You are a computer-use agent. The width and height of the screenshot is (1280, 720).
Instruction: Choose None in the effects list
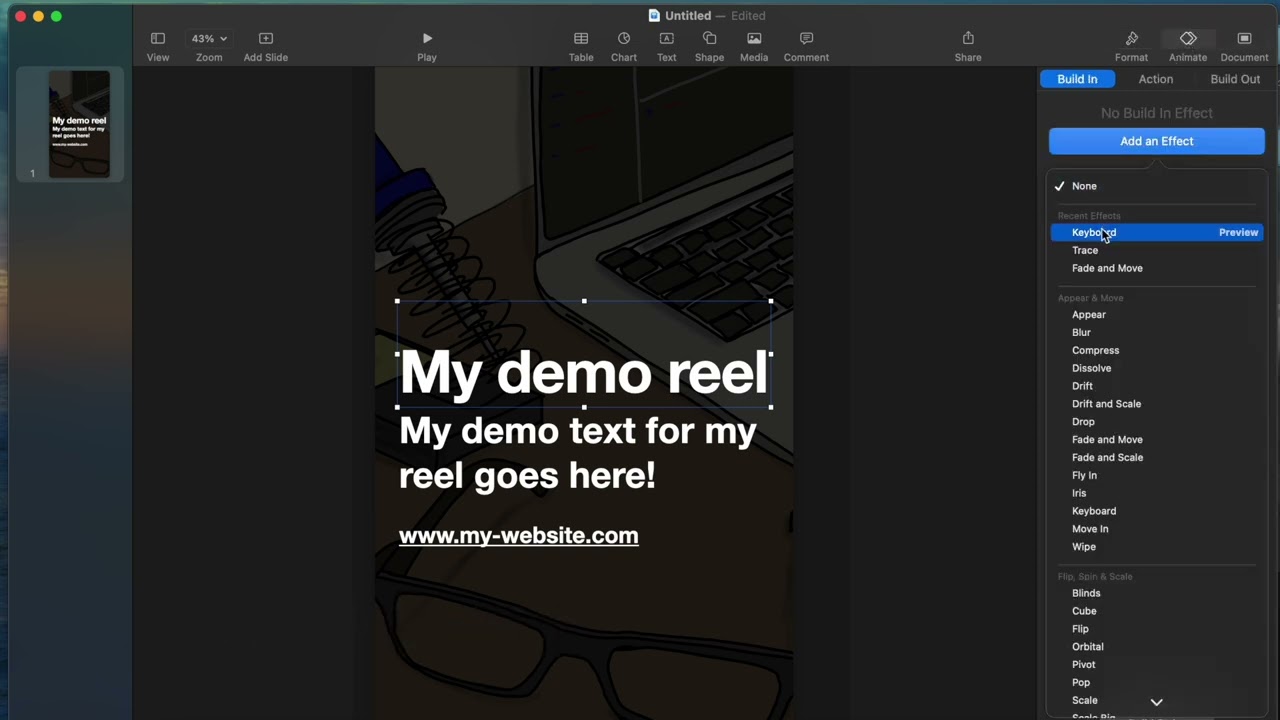tap(1084, 186)
